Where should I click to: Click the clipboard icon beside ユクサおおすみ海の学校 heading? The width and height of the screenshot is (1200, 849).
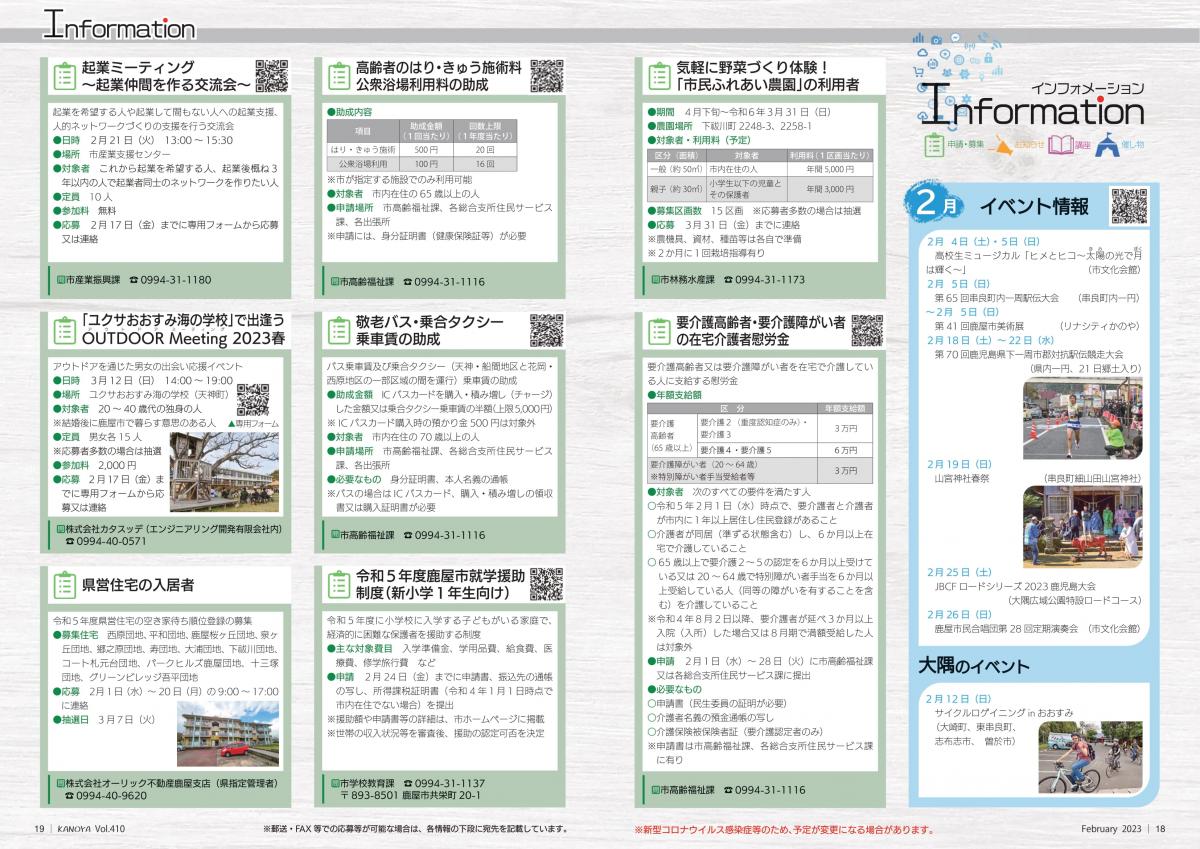[x=66, y=329]
